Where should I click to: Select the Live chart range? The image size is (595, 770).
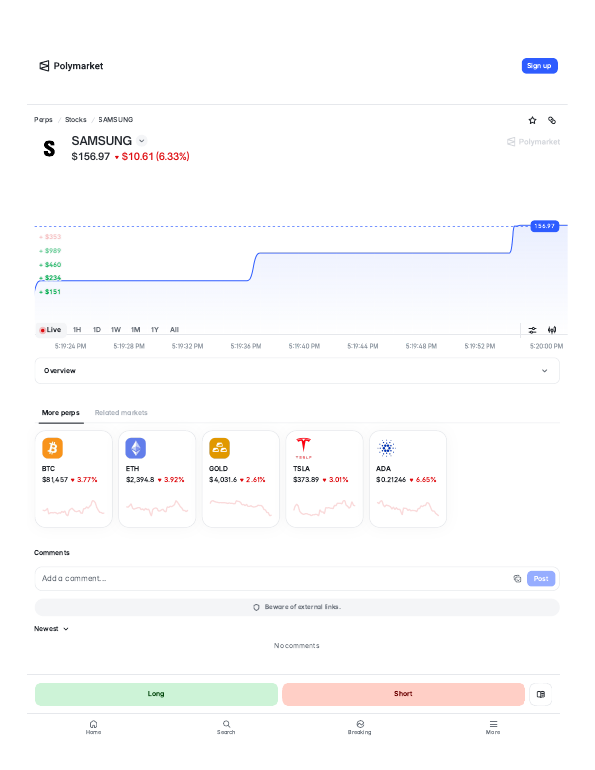pos(51,330)
